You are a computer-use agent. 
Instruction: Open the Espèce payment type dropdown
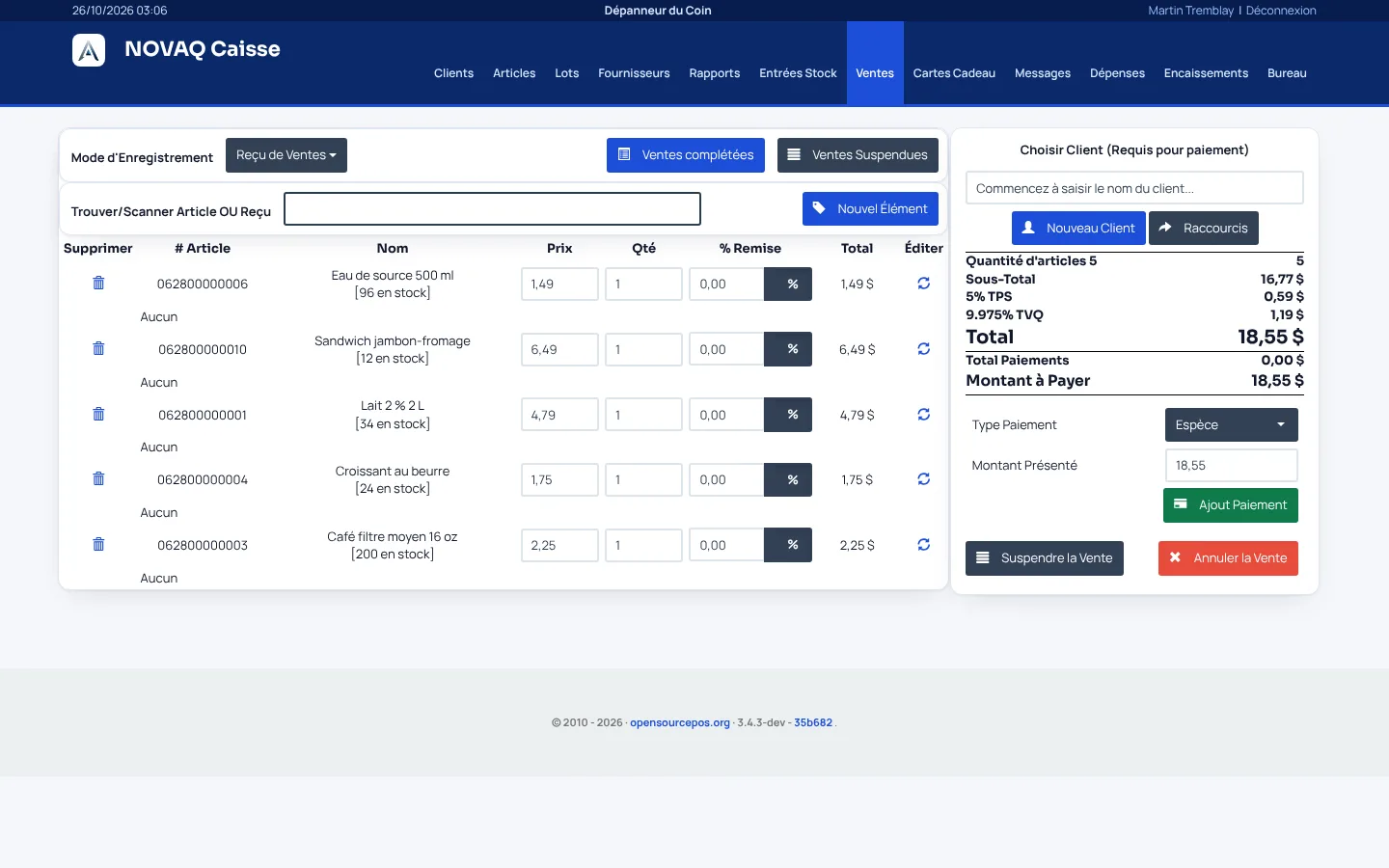click(x=1231, y=425)
